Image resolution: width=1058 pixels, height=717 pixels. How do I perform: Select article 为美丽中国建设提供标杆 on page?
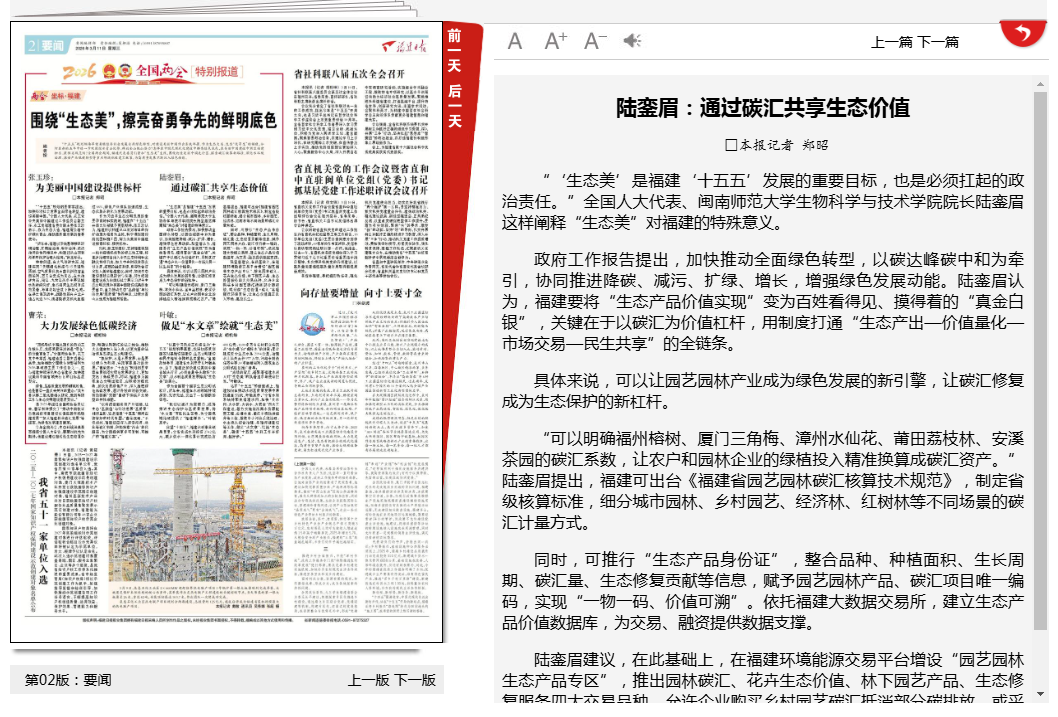click(89, 187)
